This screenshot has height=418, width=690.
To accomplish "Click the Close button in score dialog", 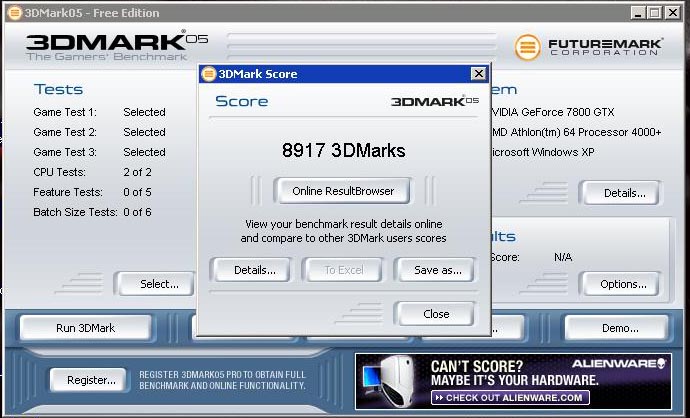I will (436, 314).
